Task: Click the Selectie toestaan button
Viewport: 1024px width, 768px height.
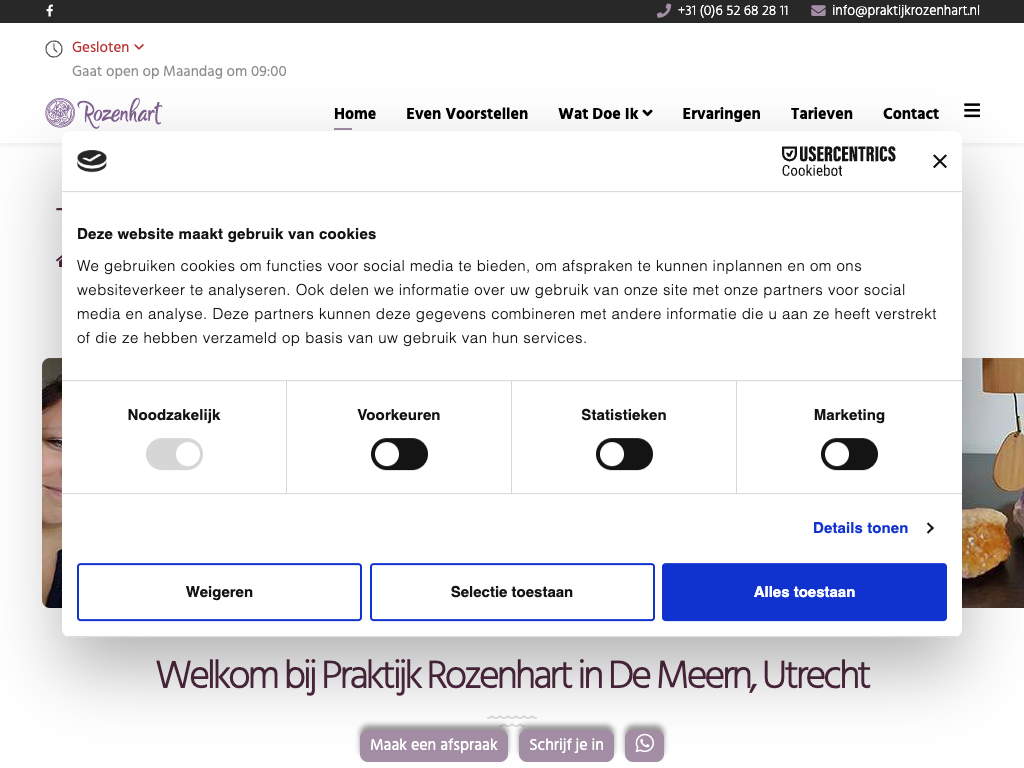Action: (512, 592)
